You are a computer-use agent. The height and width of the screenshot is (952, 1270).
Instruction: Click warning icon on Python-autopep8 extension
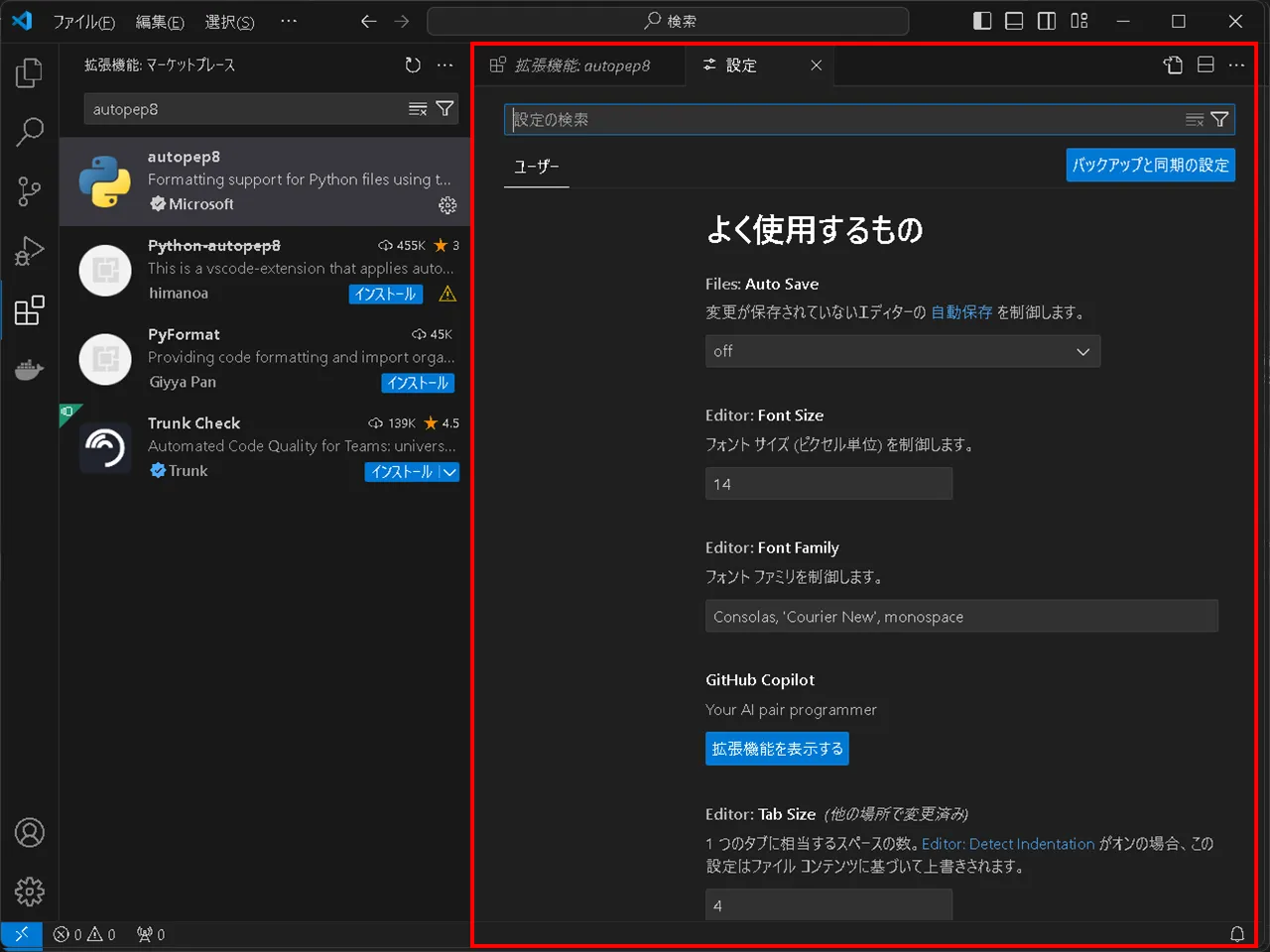[x=447, y=294]
